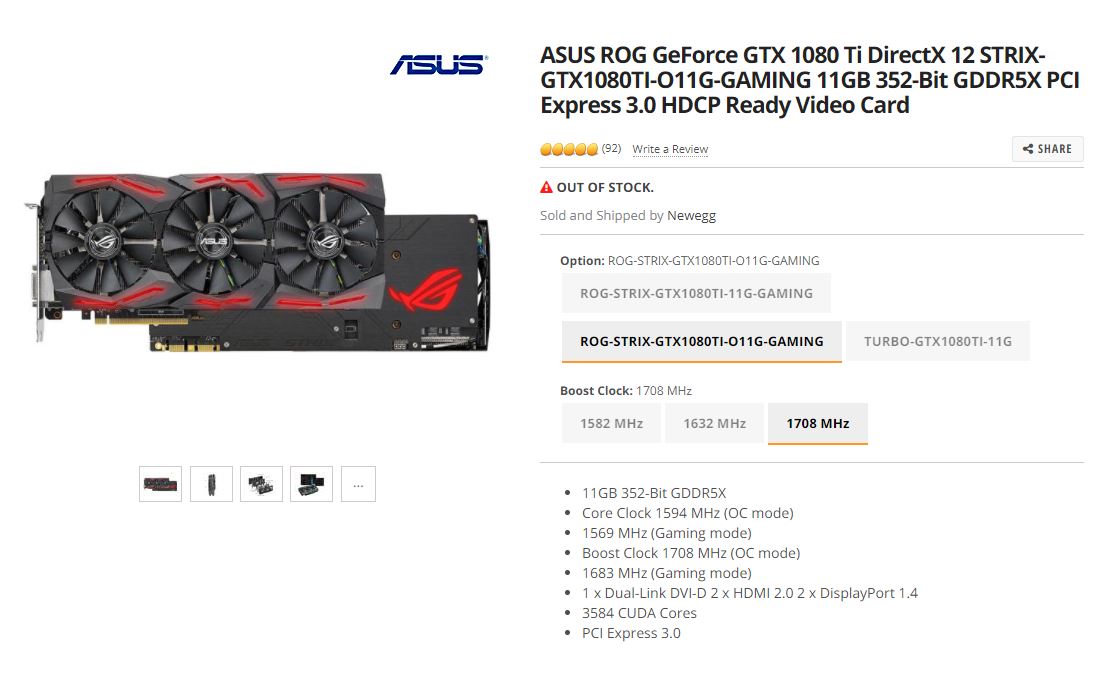Viewport: 1099px width, 685px height.
Task: Click the red out of stock warning icon
Action: [x=546, y=187]
